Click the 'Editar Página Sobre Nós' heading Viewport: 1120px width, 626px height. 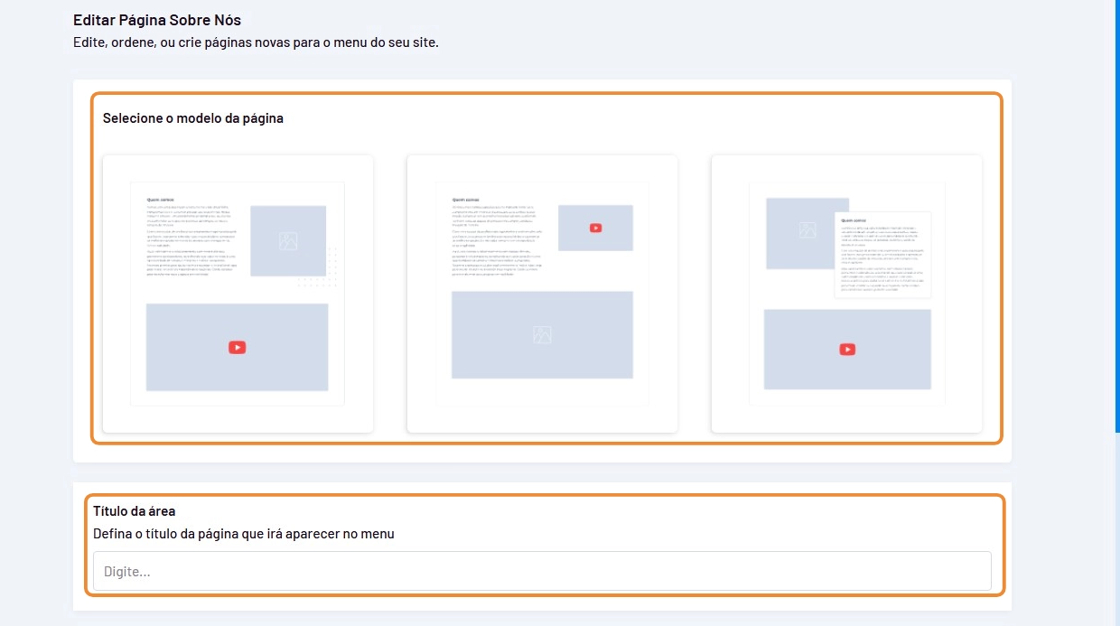157,20
